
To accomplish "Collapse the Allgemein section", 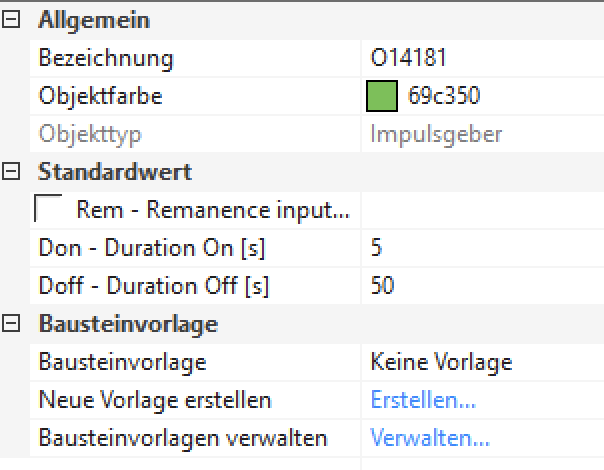I will (x=12, y=21).
